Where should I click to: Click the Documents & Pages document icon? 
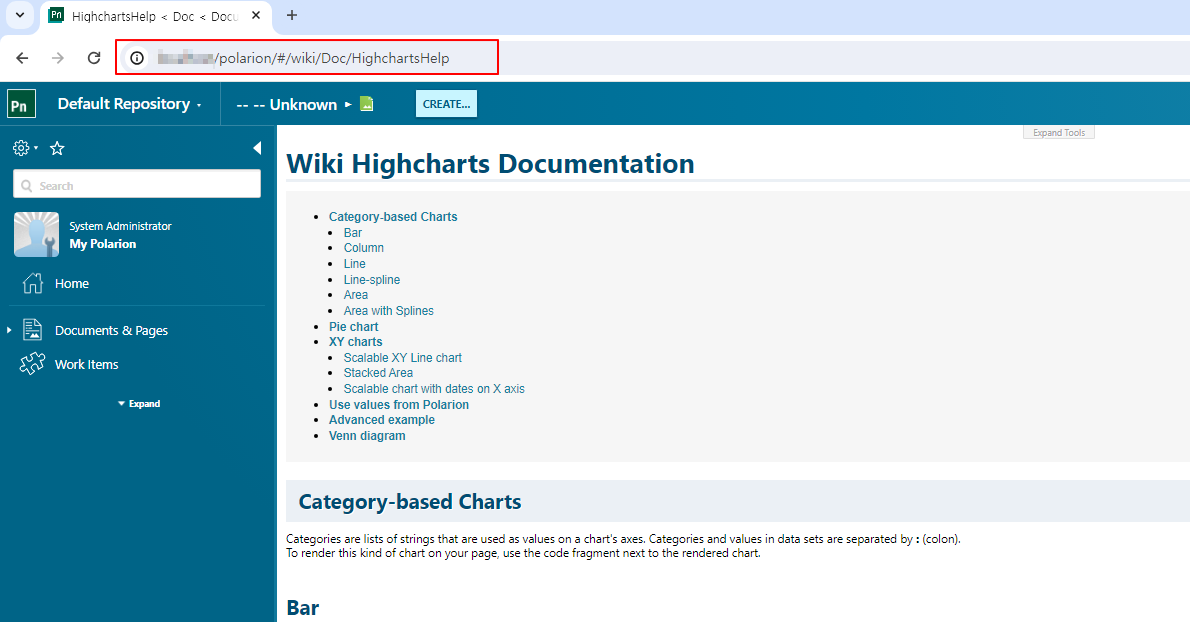click(32, 330)
